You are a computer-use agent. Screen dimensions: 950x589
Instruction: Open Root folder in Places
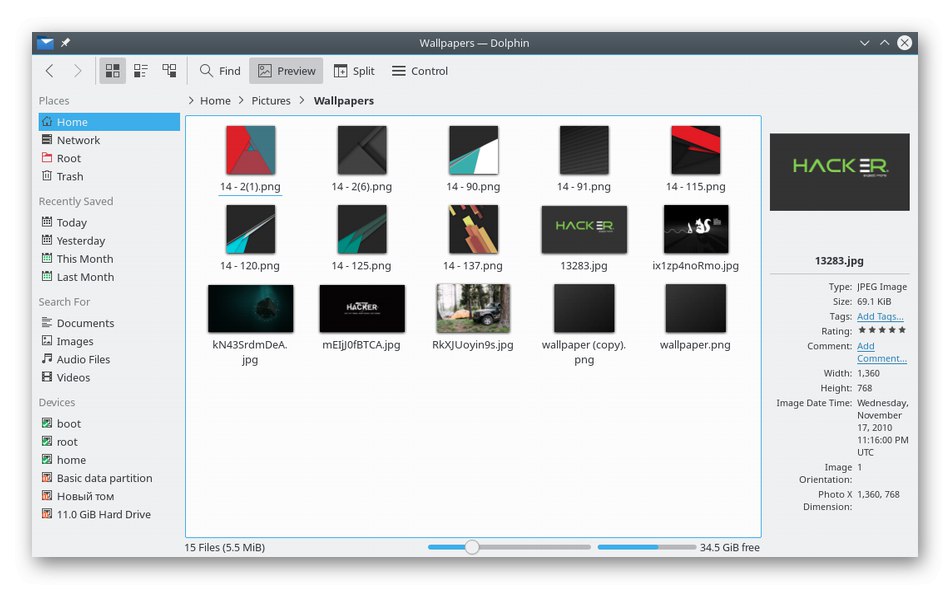(109, 158)
